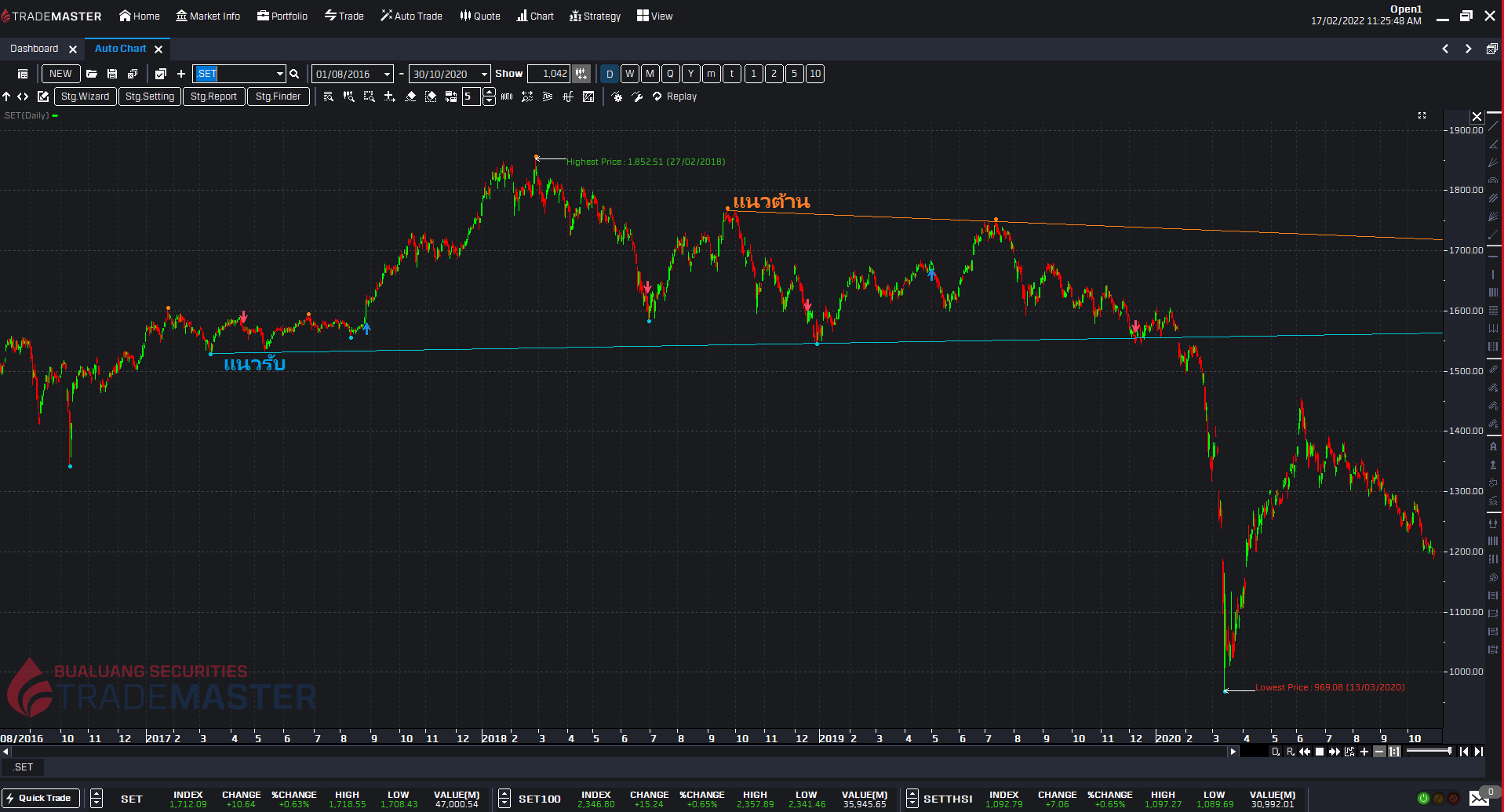This screenshot has width=1504, height=812.
Task: Expand the SET index ticker selector
Action: coord(97,799)
